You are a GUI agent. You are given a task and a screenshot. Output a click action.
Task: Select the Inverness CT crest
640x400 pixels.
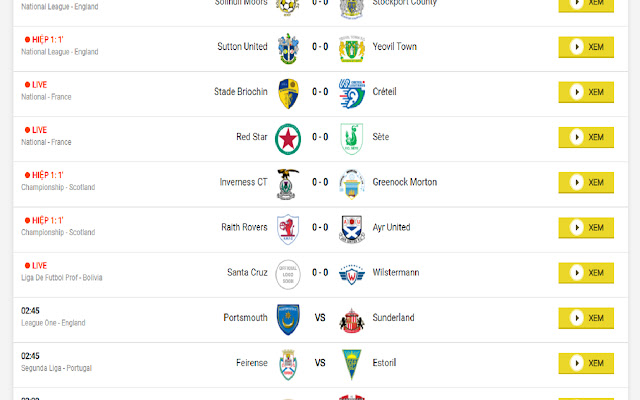288,184
